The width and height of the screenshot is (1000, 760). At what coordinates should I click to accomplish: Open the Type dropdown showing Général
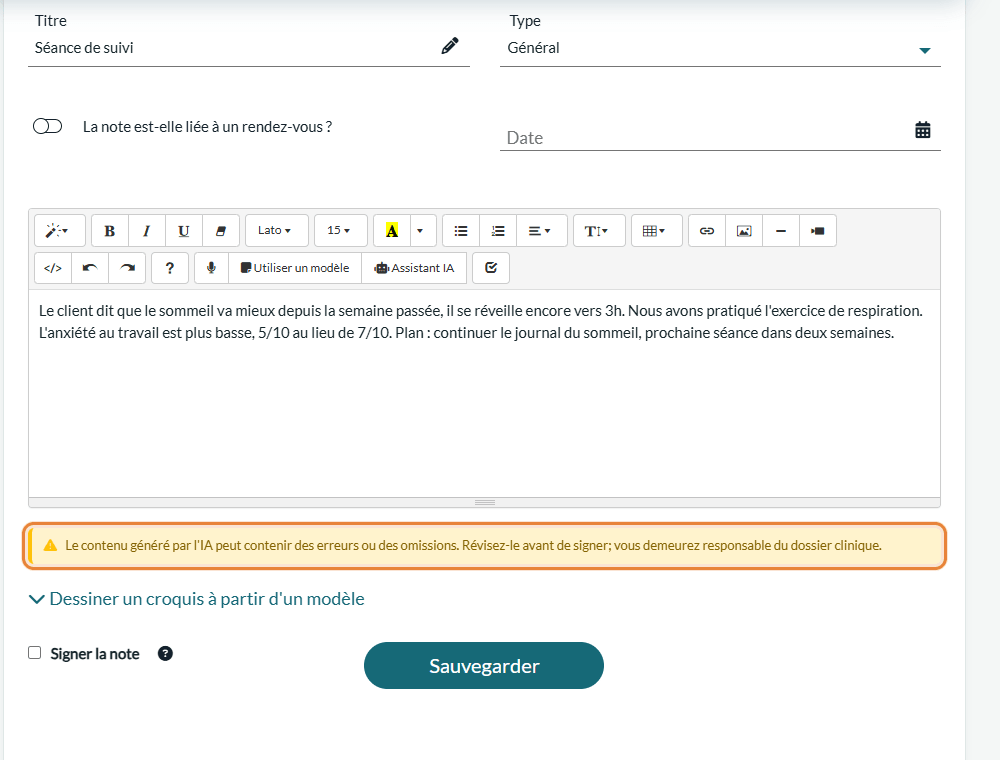pyautogui.click(x=720, y=48)
